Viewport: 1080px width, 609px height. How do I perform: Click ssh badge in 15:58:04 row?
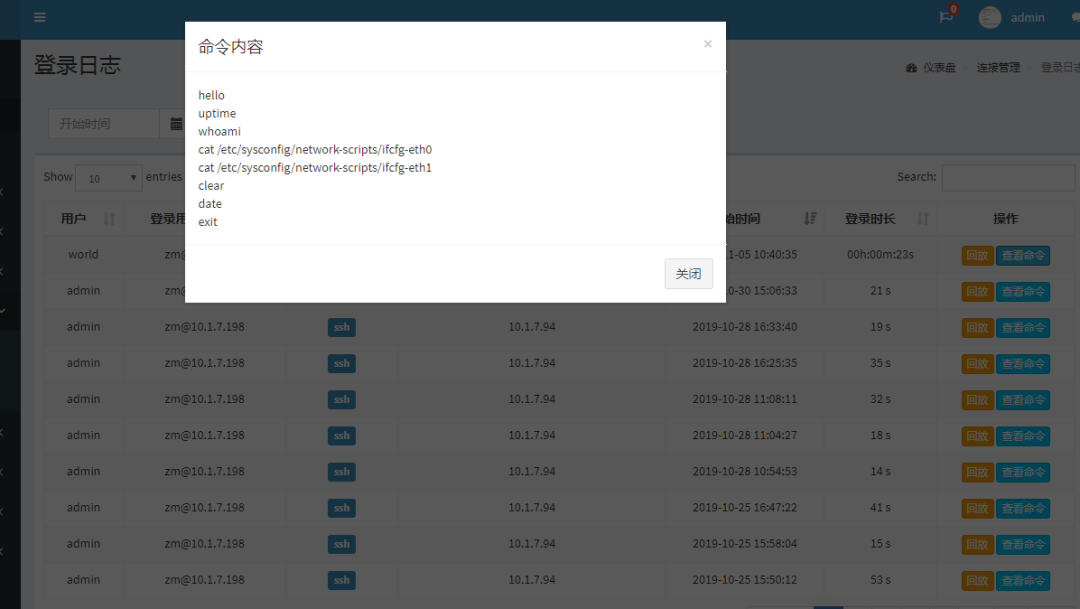point(342,544)
